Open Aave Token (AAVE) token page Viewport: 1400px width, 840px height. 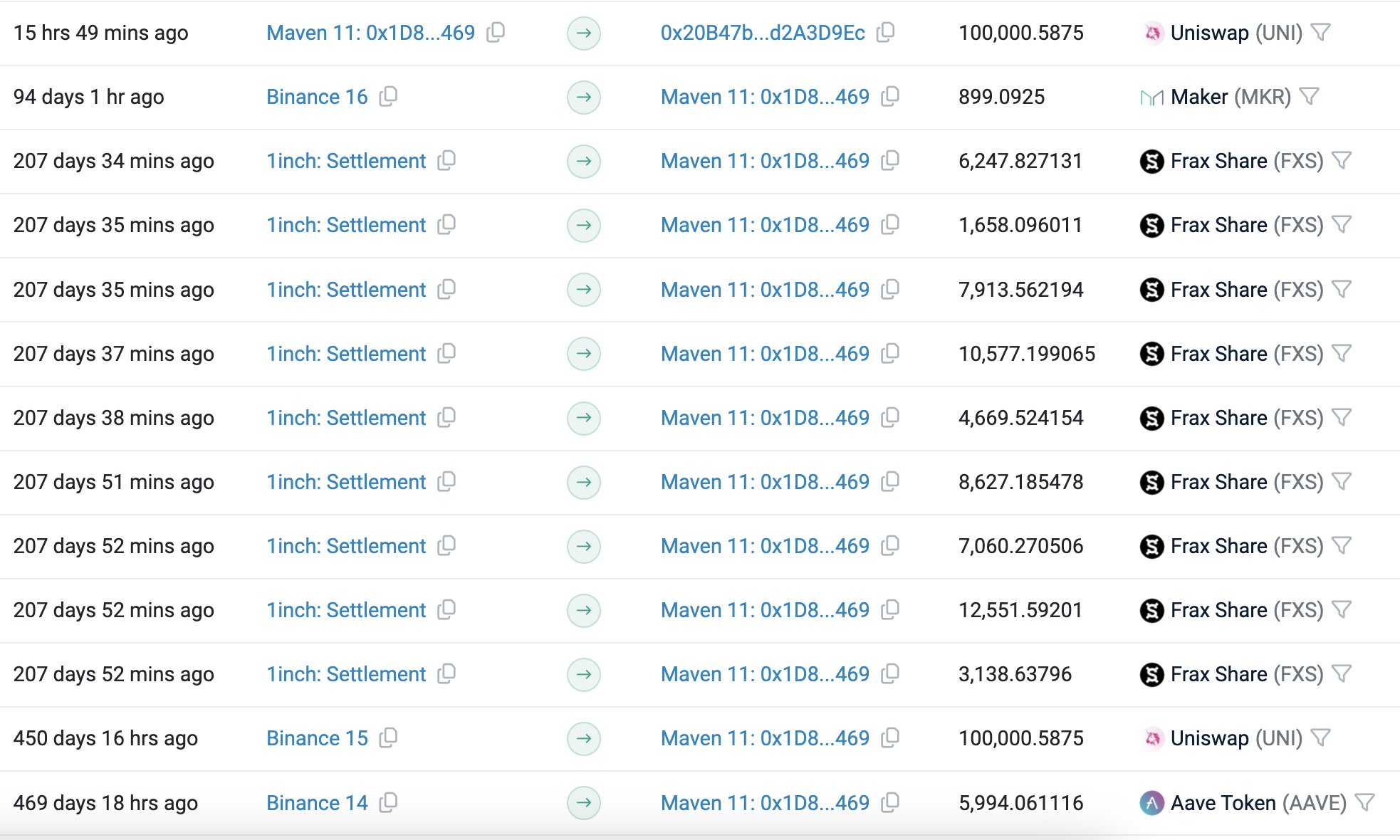1258,803
